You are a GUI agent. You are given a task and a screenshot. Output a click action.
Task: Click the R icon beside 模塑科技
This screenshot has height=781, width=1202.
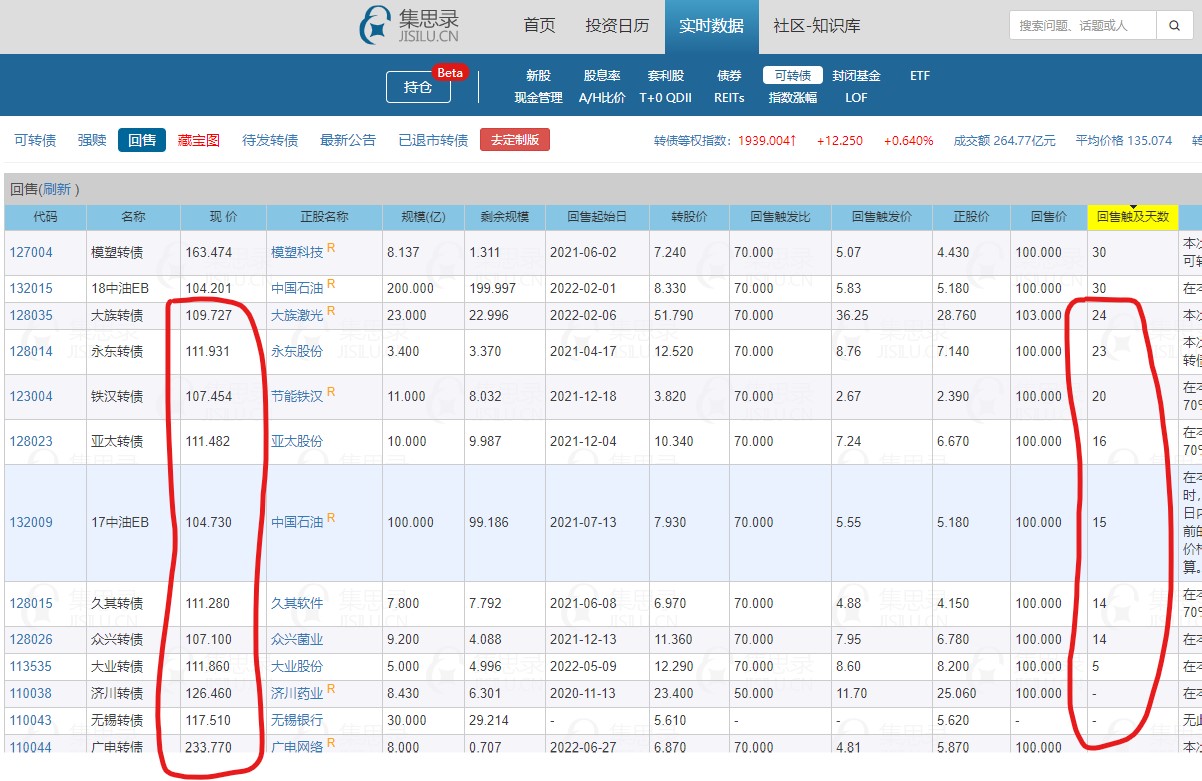pos(331,247)
